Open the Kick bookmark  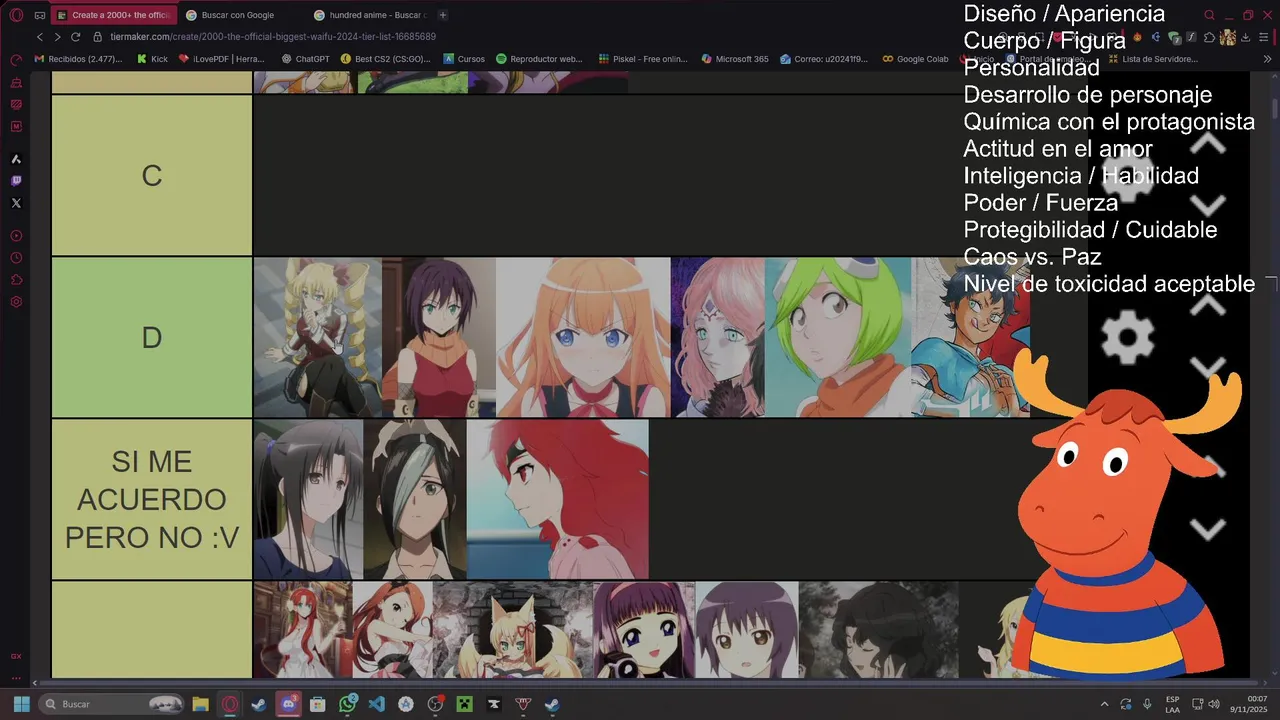point(152,59)
